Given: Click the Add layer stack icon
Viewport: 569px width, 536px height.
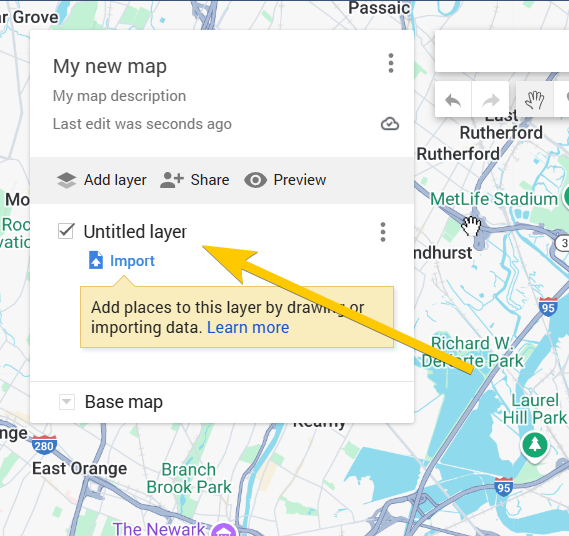Looking at the screenshot, I should (x=66, y=180).
